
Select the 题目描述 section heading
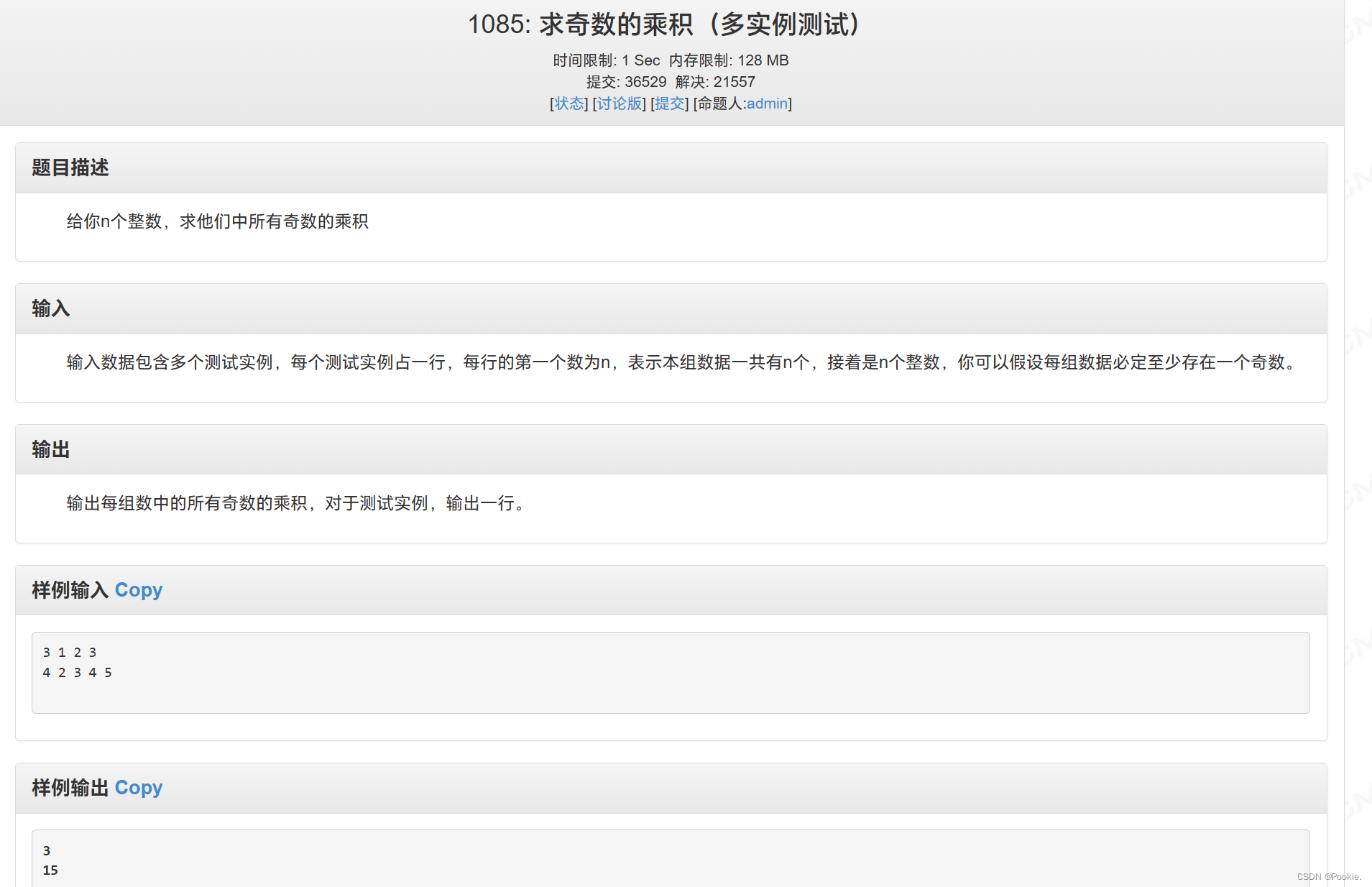70,167
